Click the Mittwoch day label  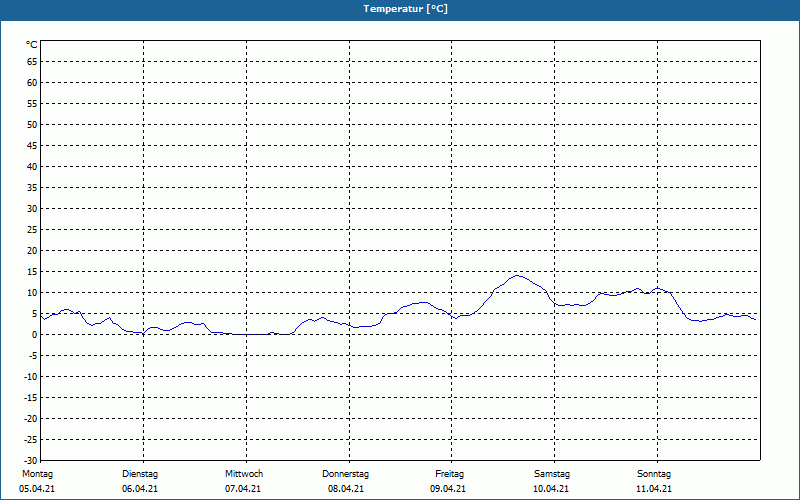[244, 474]
